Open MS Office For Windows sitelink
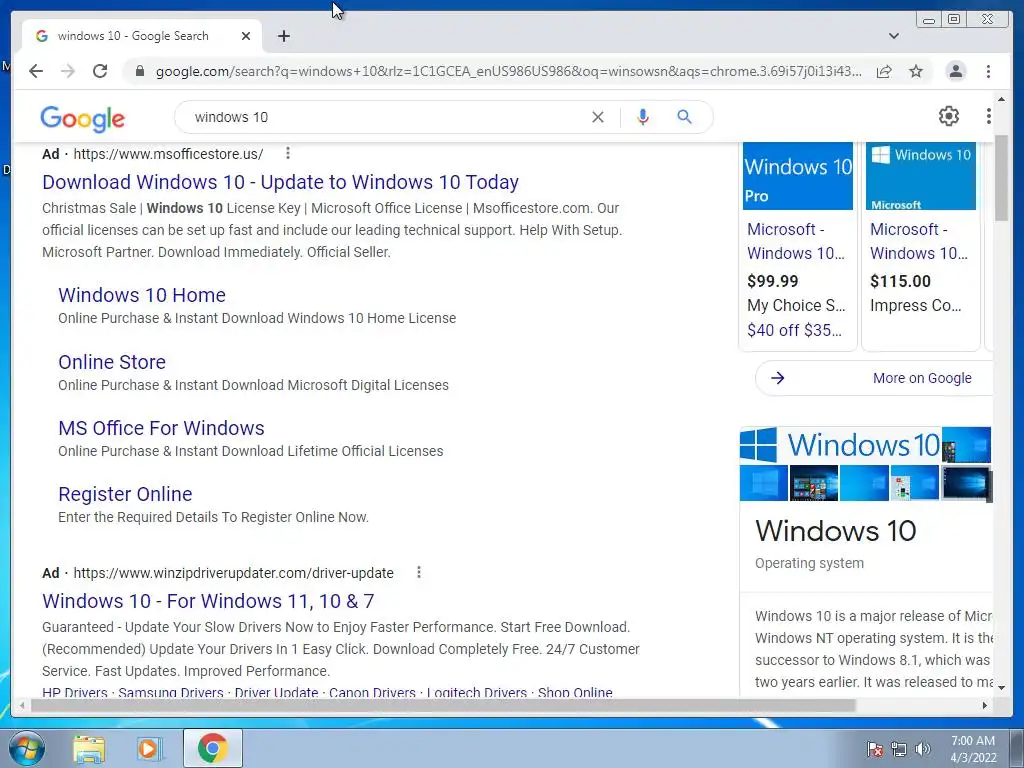 pos(161,428)
